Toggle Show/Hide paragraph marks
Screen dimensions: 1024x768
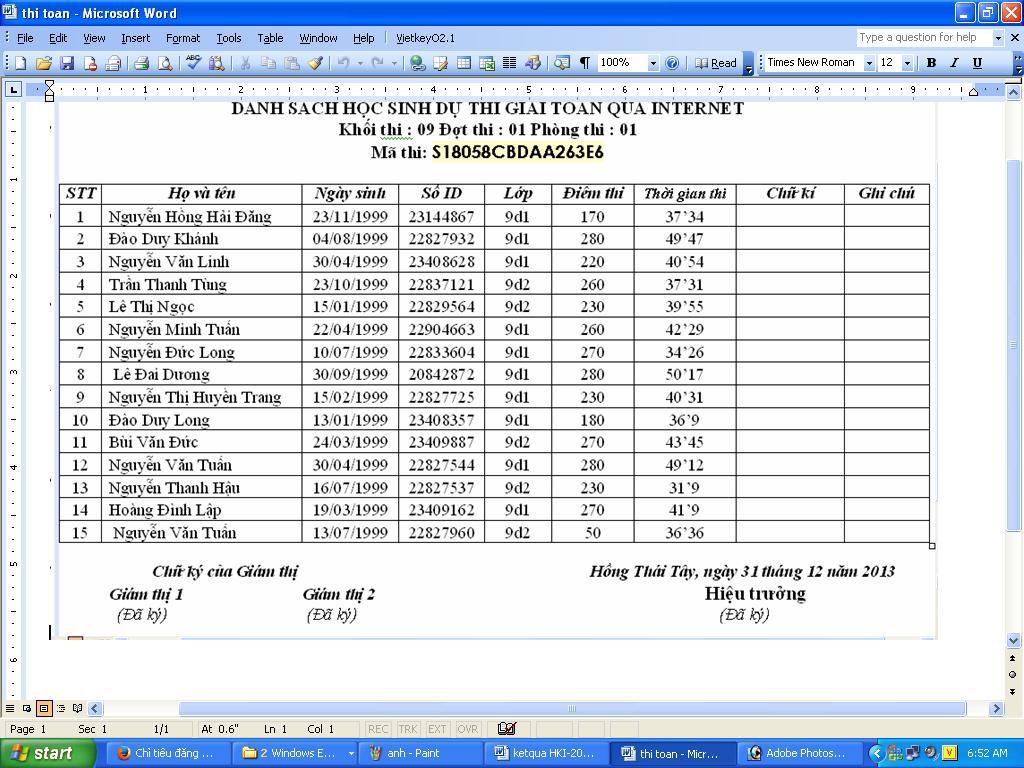[585, 63]
